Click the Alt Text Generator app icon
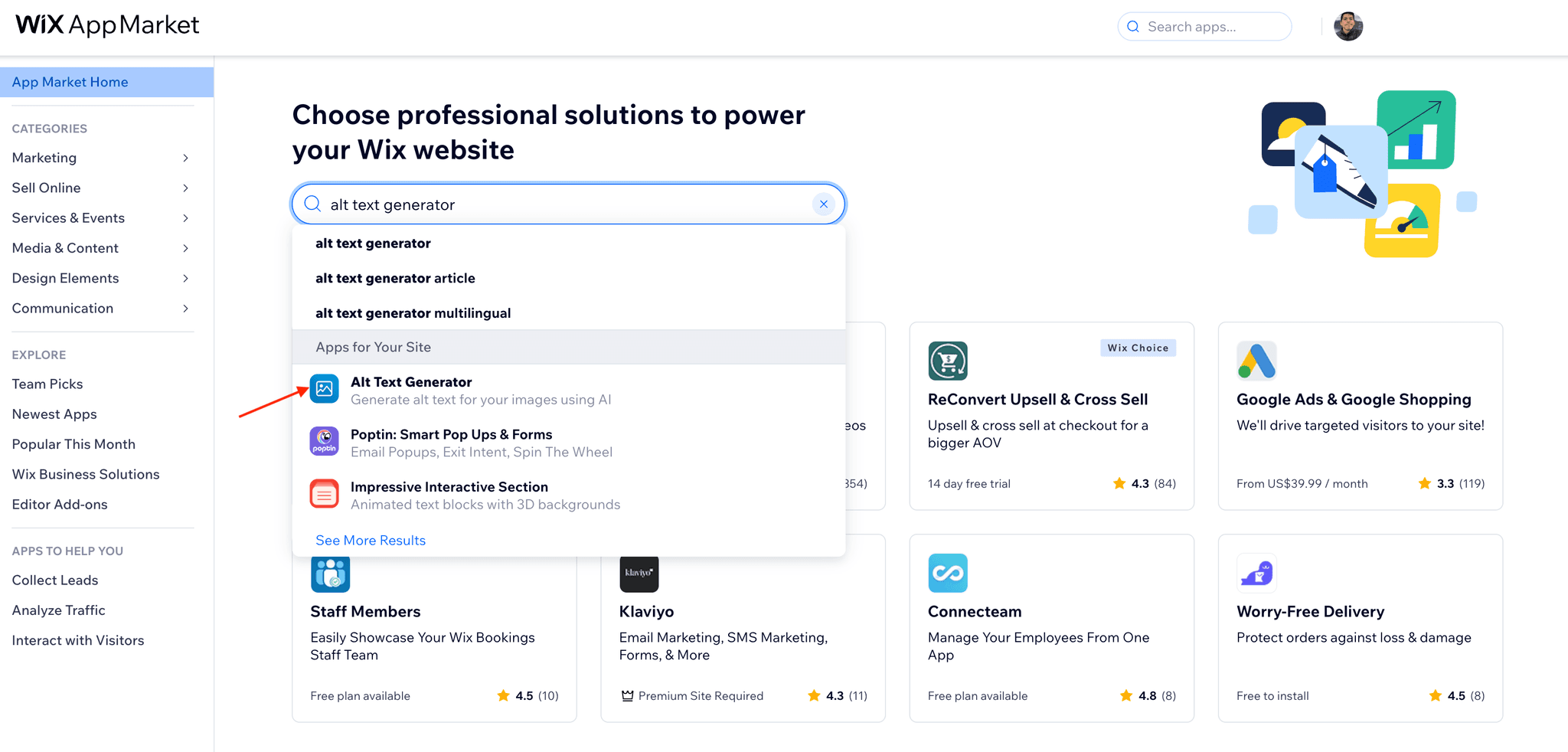Viewport: 1568px width, 752px height. click(x=324, y=389)
